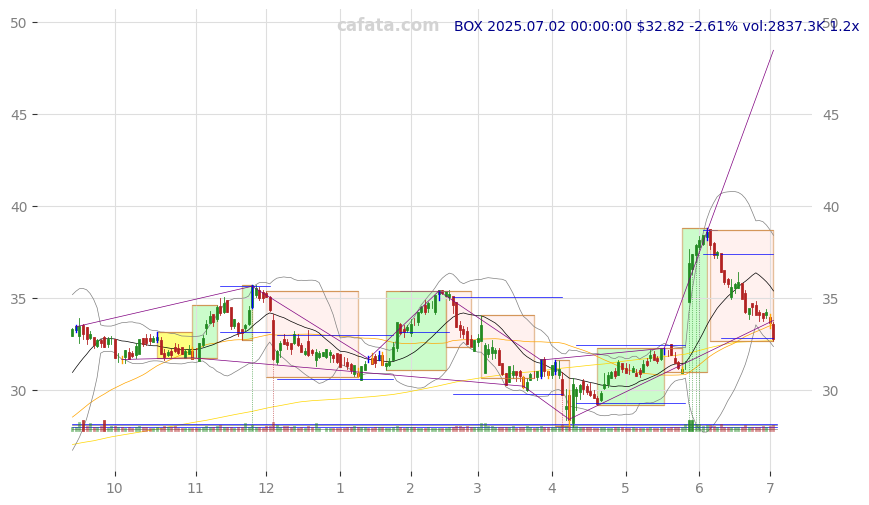869x505 pixels.
Task: Click the green rally box near month 2
Action: 416,330
